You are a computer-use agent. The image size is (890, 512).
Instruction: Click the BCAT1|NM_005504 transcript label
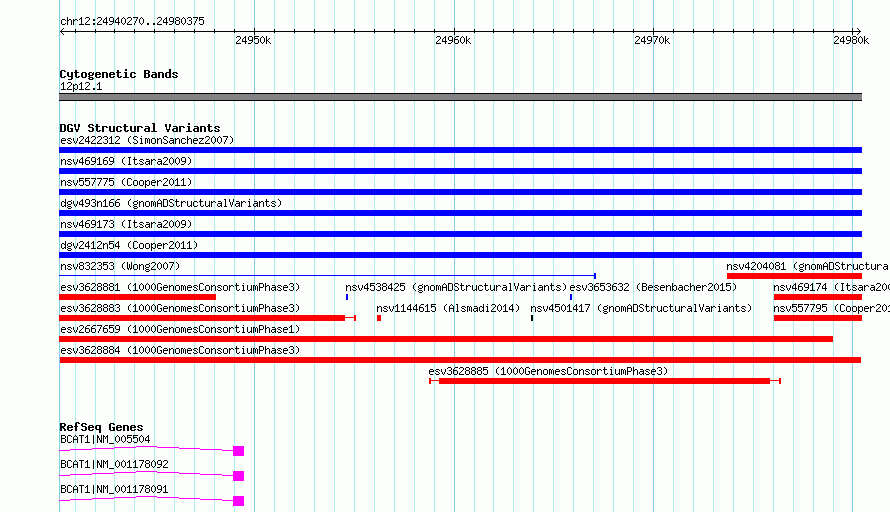pyautogui.click(x=105, y=439)
